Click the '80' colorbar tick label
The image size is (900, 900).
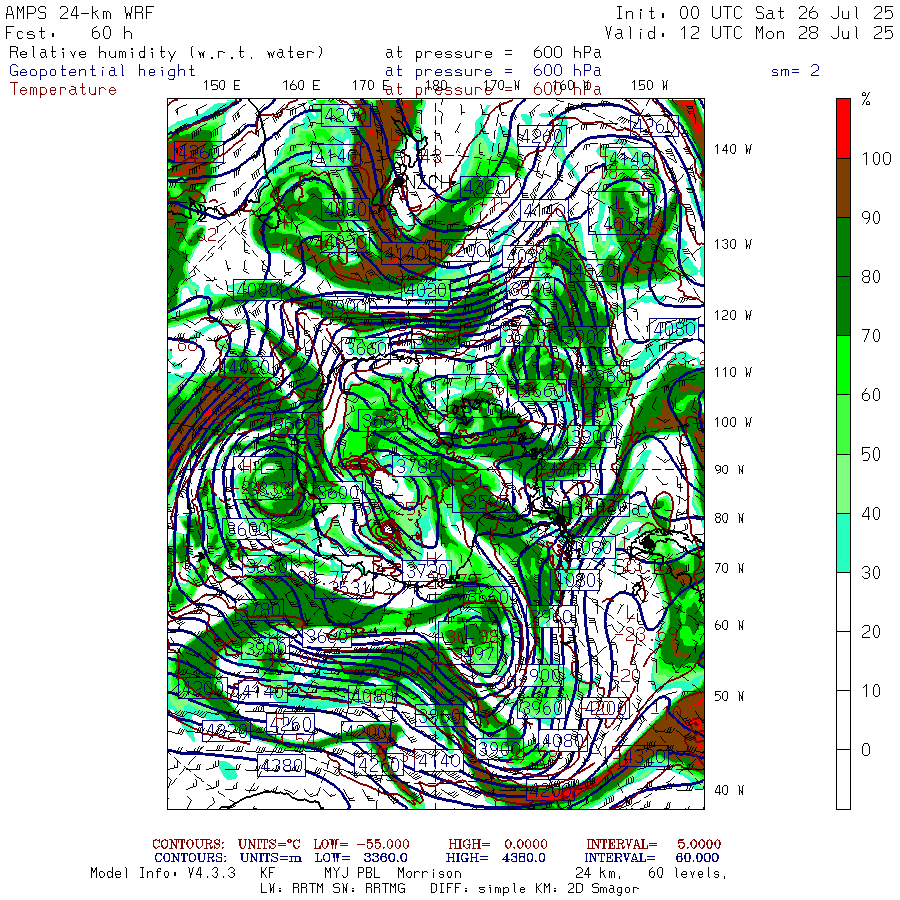[871, 277]
